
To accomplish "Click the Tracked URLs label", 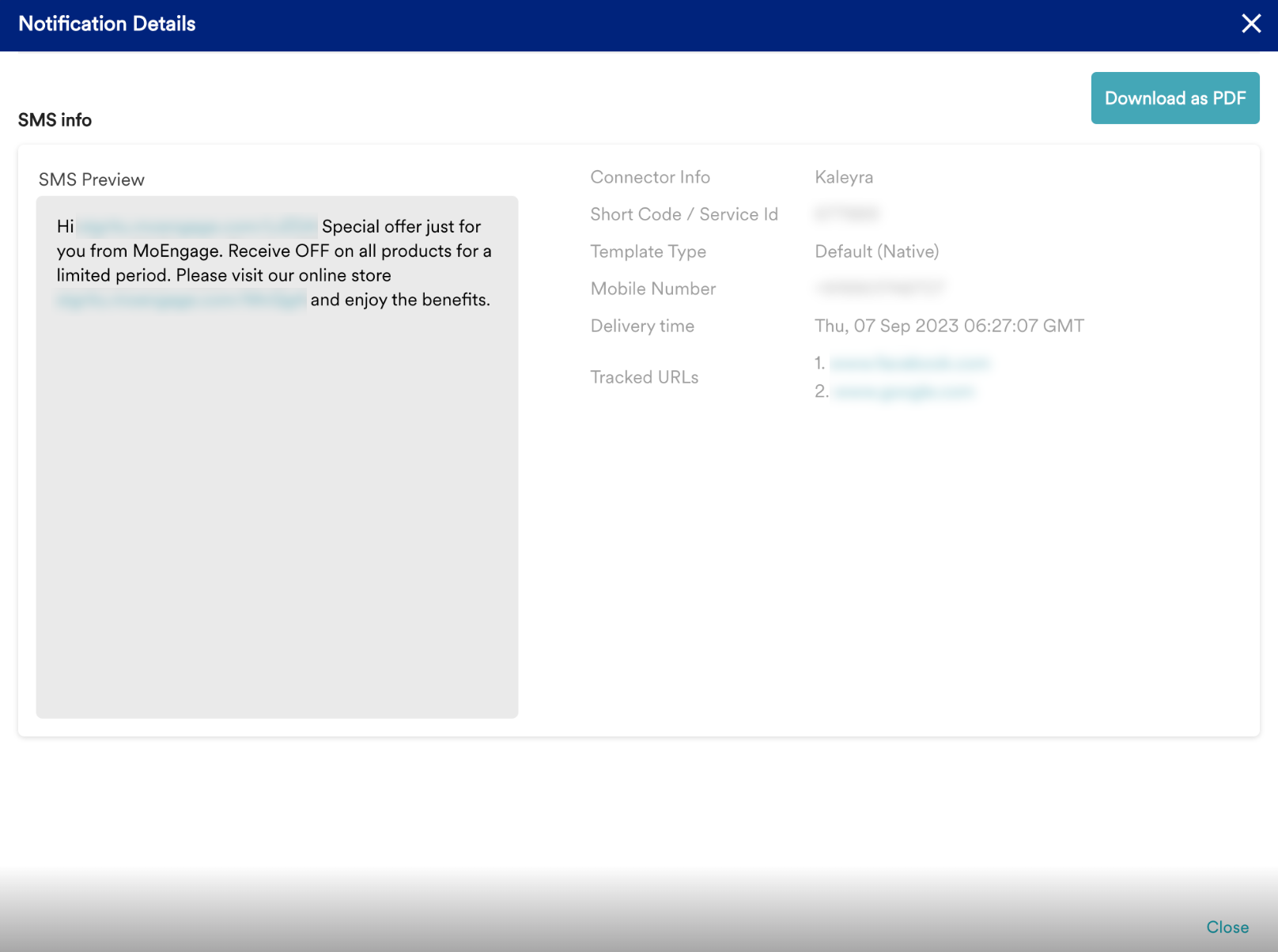I will tap(644, 377).
